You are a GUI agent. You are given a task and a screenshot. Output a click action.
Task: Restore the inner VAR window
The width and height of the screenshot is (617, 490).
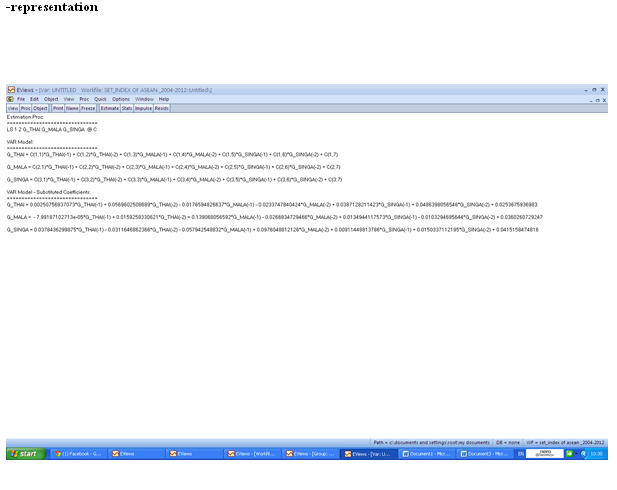[x=598, y=100]
